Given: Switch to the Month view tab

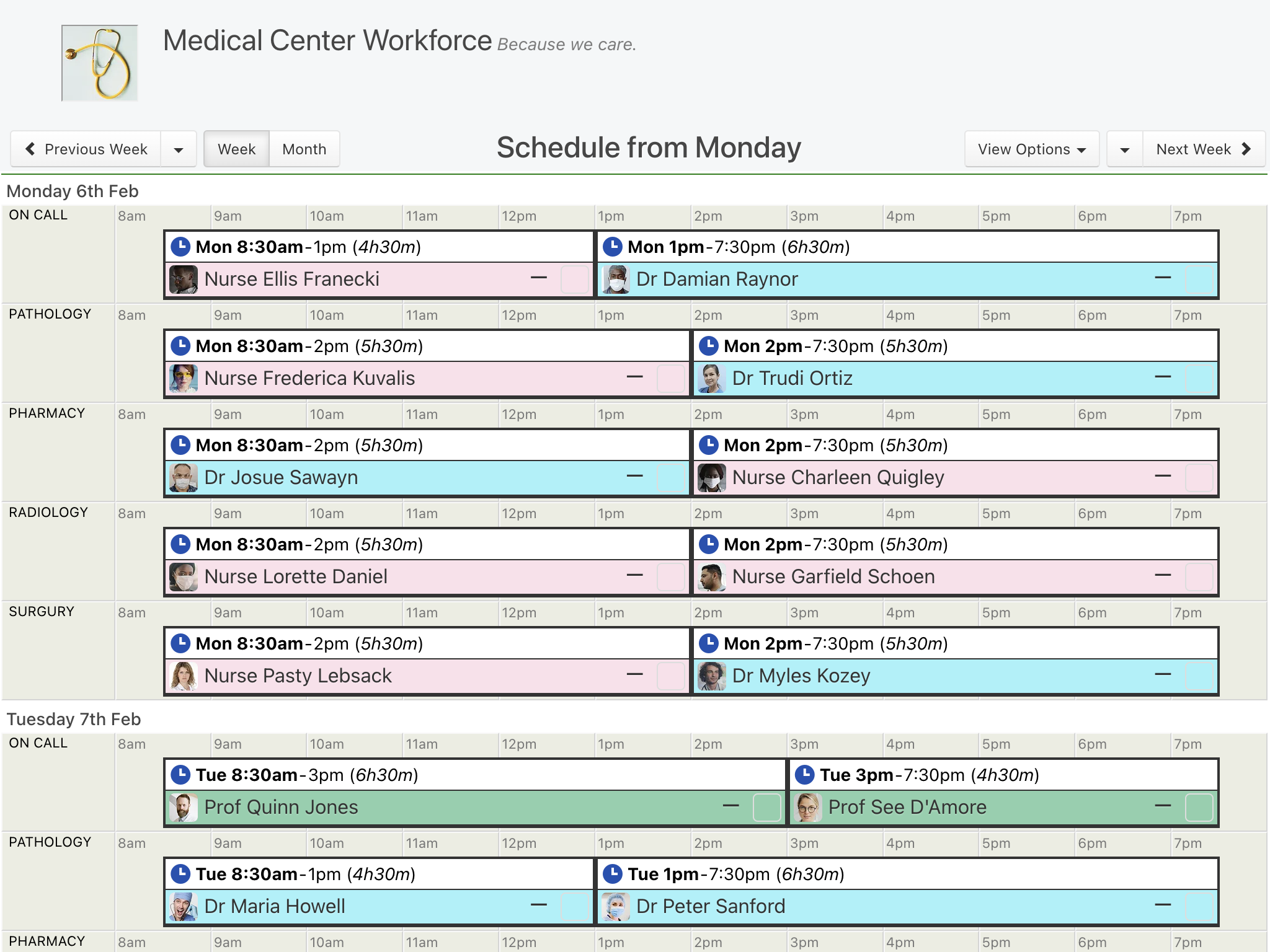Looking at the screenshot, I should 304,149.
